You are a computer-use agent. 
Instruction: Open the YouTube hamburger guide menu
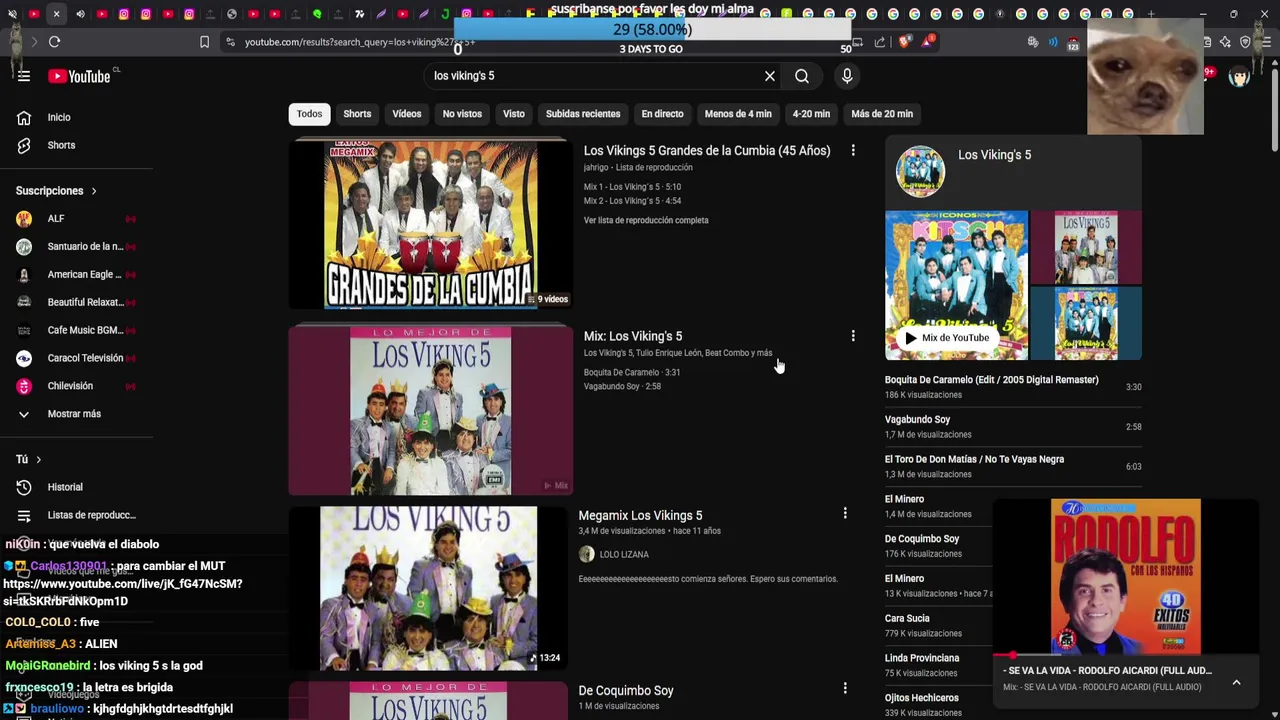tap(24, 76)
